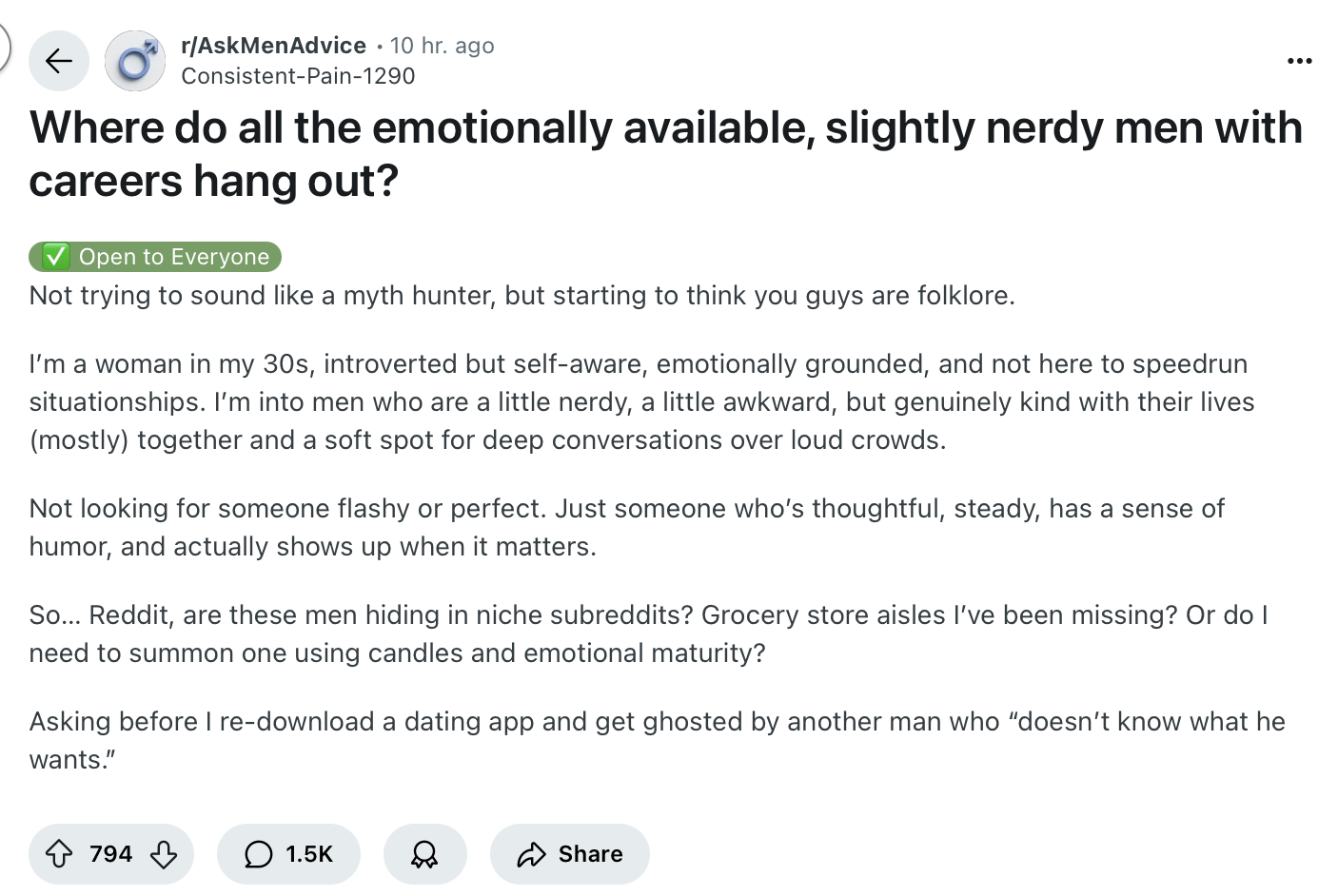Open Consistent-Pain-1290 user profile

tap(298, 76)
